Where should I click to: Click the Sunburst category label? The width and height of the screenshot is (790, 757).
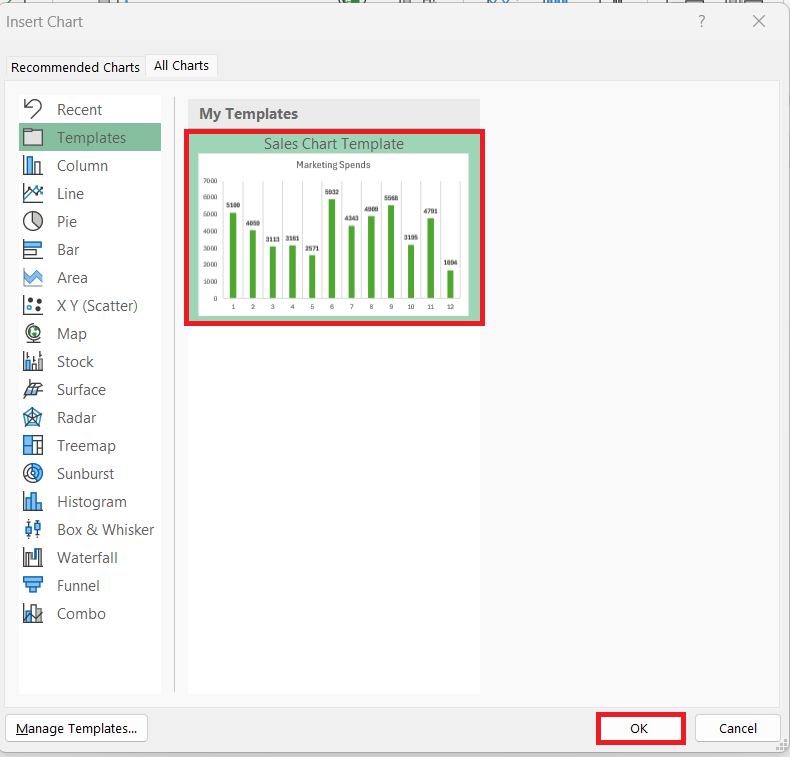(85, 474)
